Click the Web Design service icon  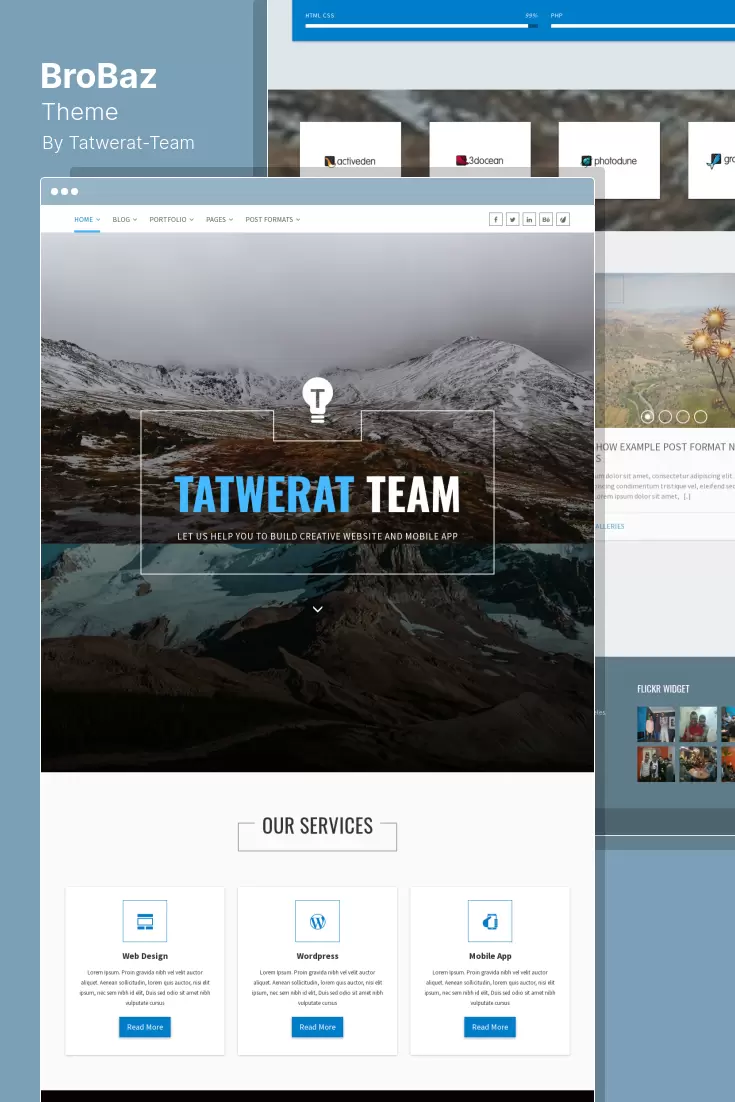(x=145, y=921)
